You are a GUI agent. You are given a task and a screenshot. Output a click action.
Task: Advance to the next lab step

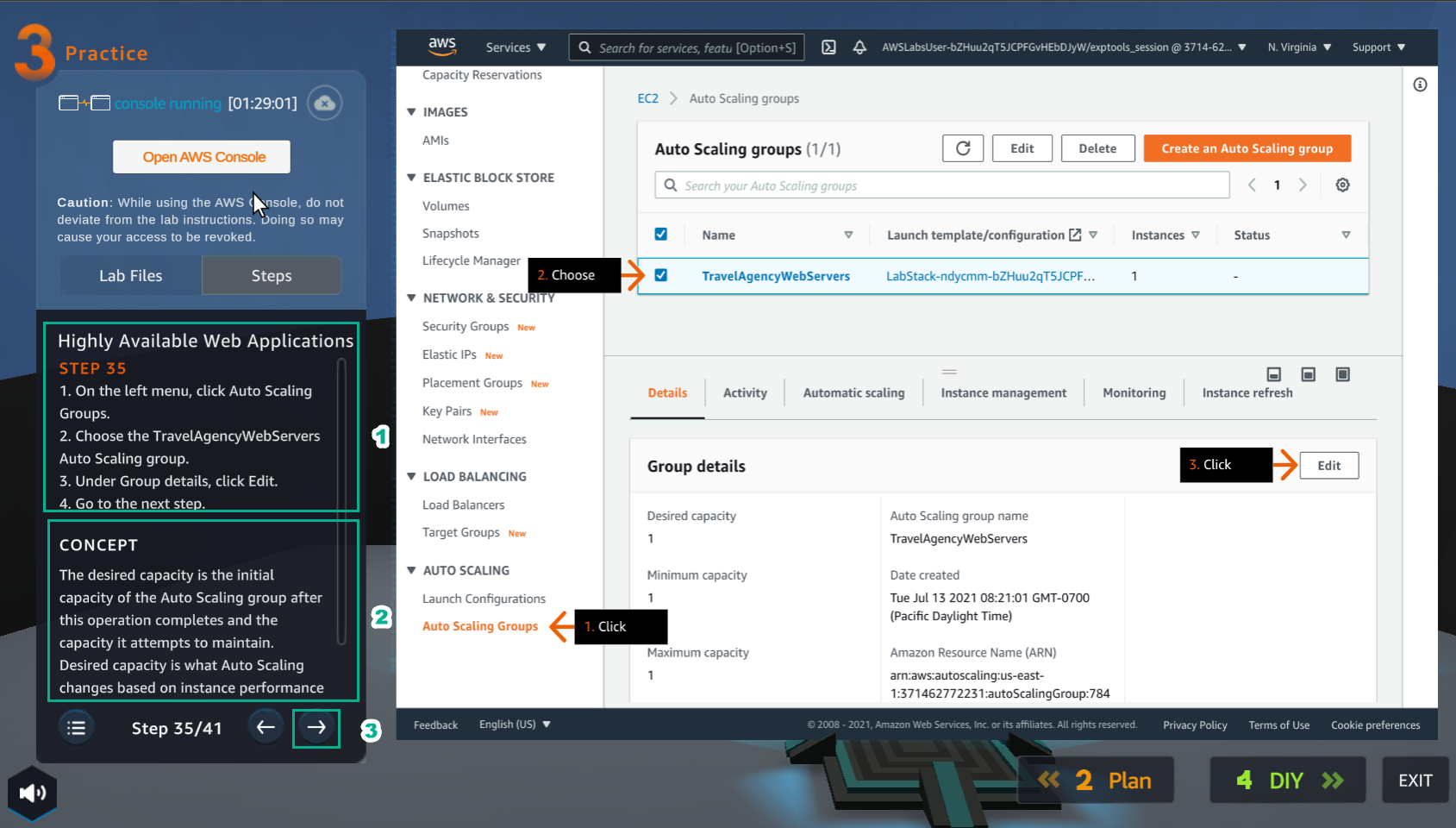(x=316, y=728)
